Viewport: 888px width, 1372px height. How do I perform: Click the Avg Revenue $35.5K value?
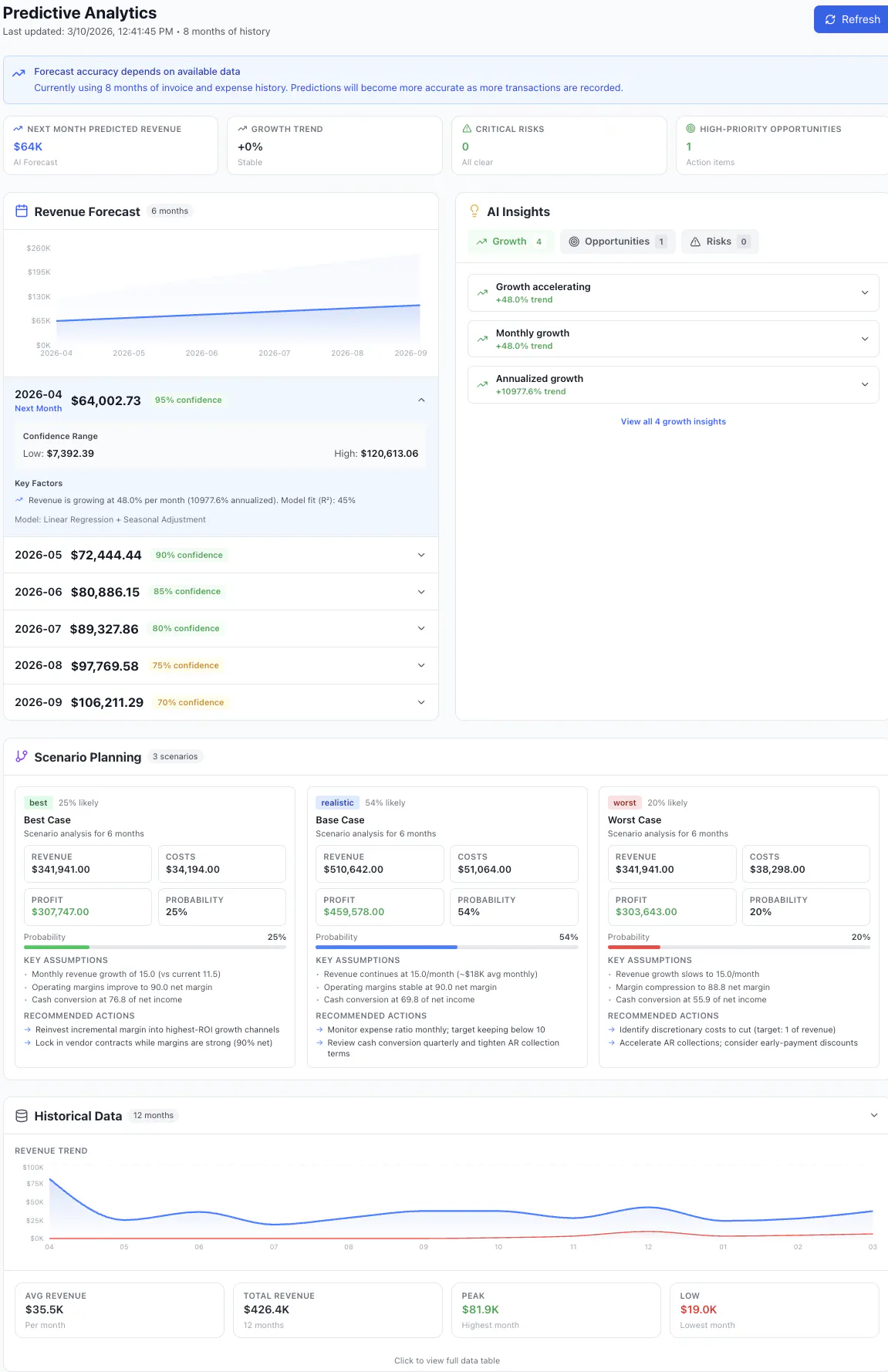[45, 1309]
